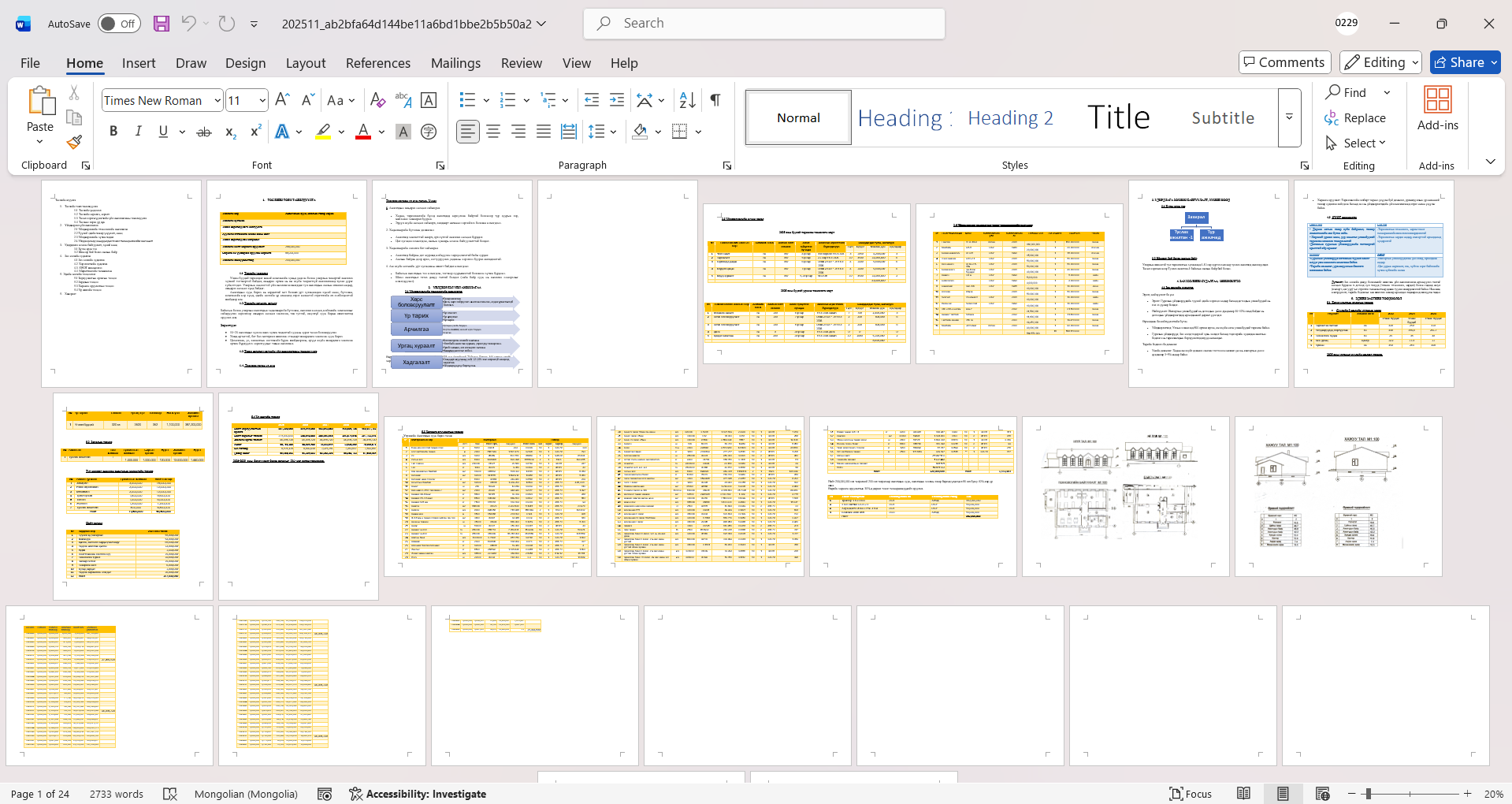Click the Sort icon
Viewport: 1512px width, 804px height.
click(687, 100)
